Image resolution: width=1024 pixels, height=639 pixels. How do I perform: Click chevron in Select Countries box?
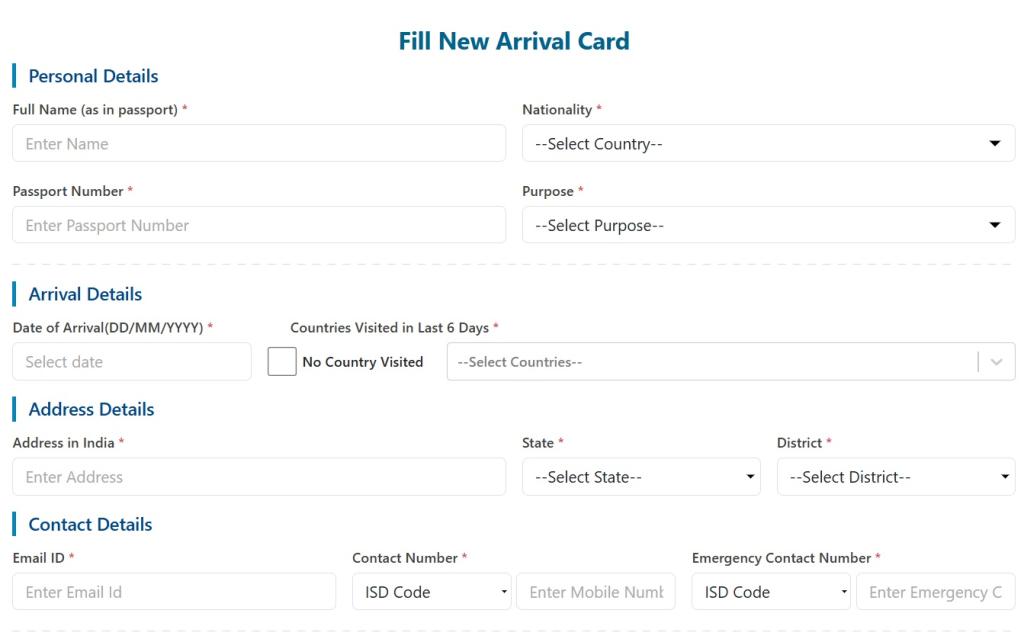996,362
